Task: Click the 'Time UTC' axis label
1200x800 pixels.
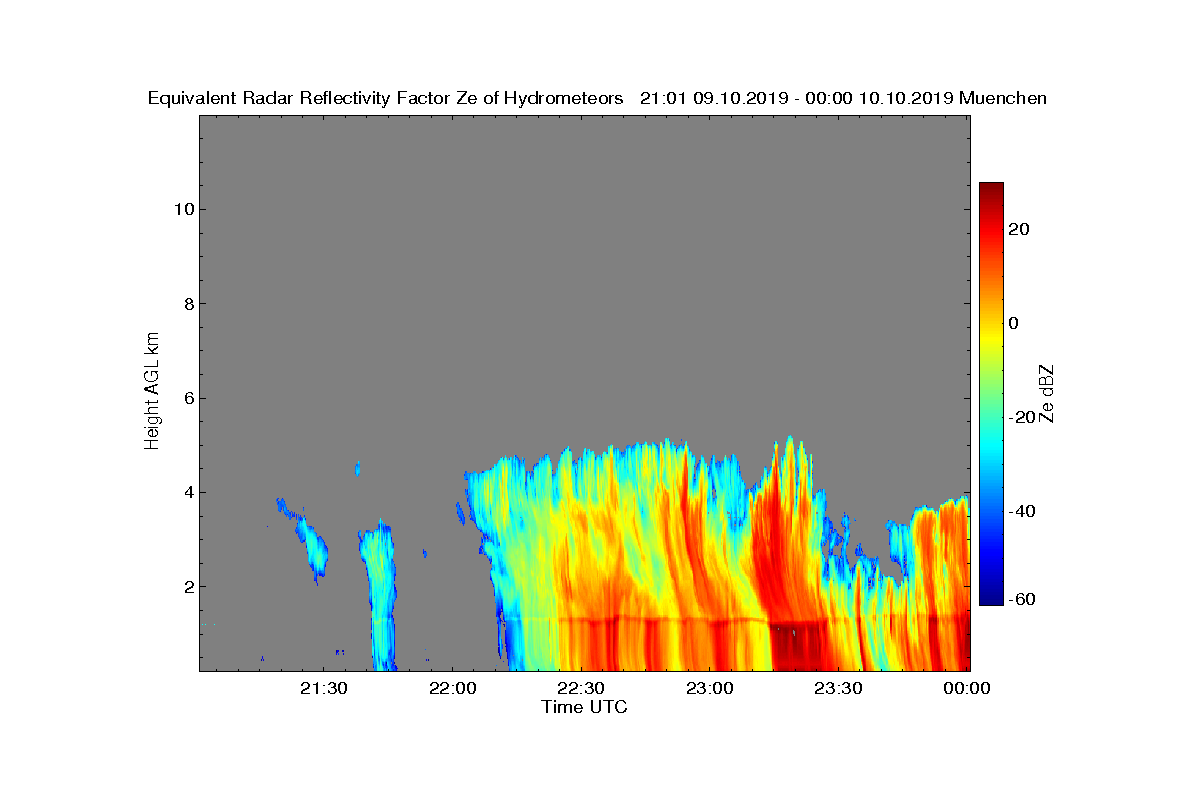Action: coord(584,707)
